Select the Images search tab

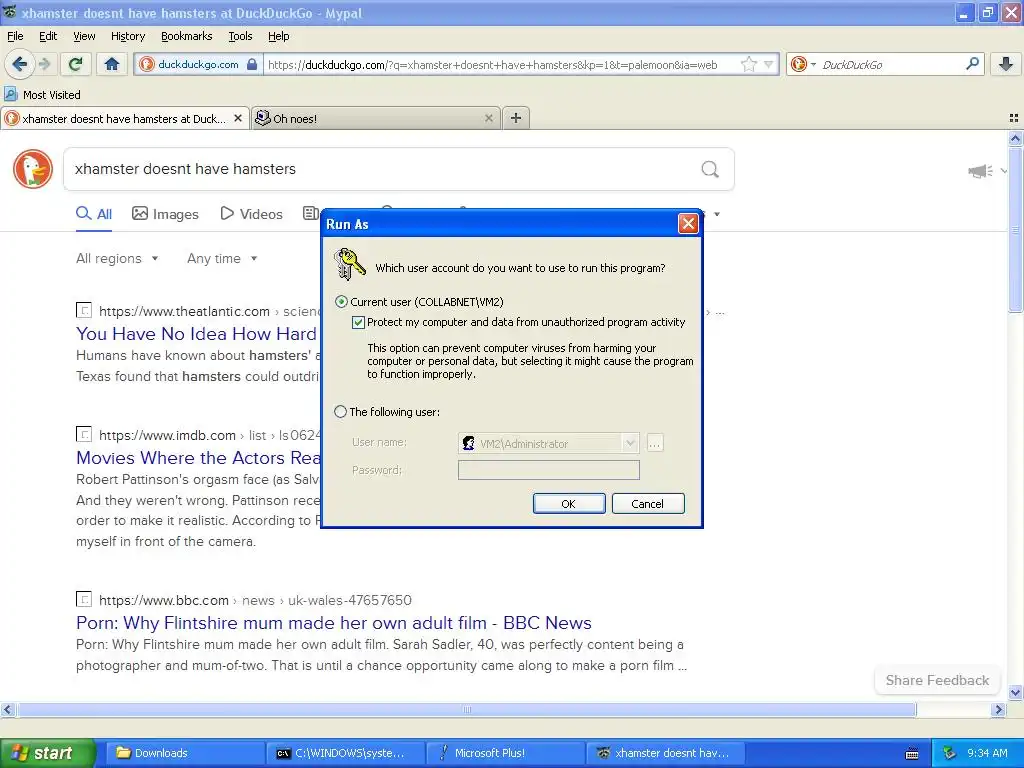click(165, 214)
